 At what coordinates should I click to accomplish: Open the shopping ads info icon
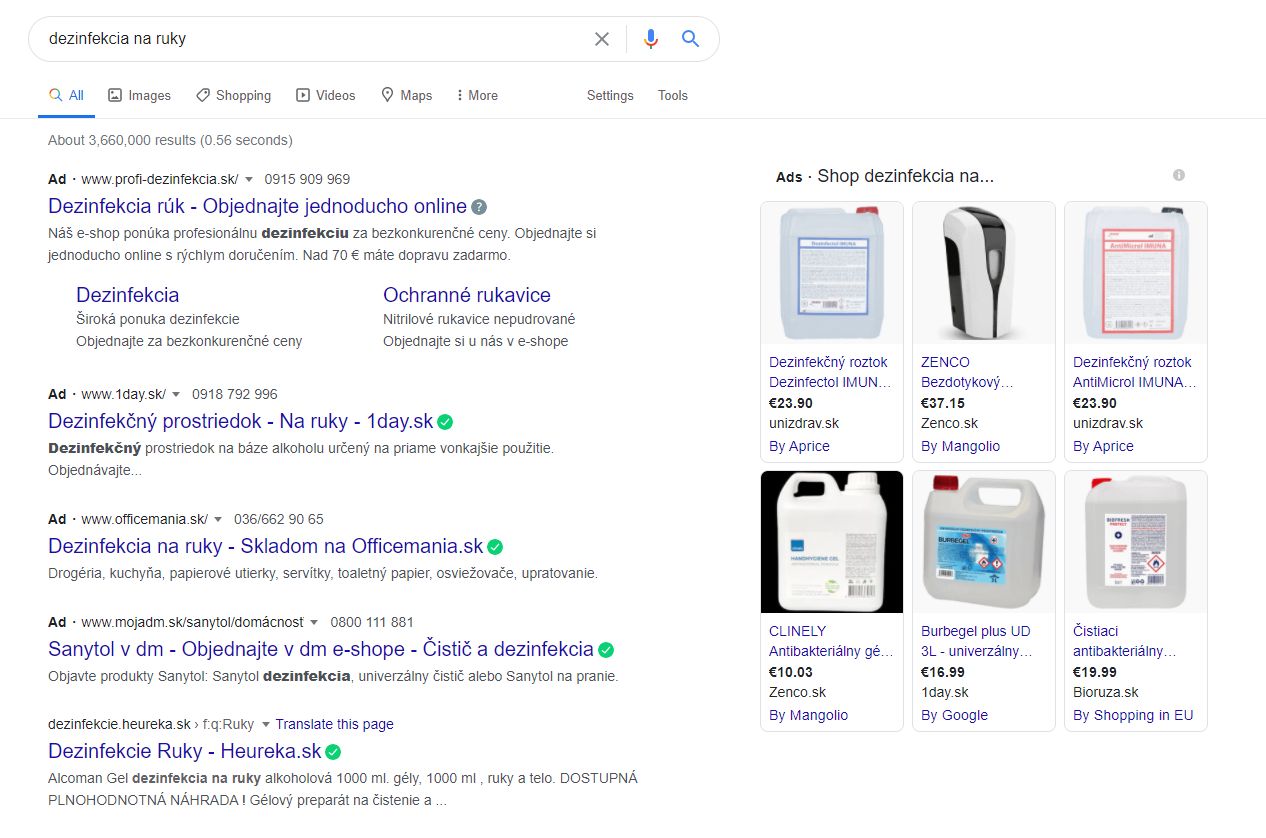[1179, 175]
